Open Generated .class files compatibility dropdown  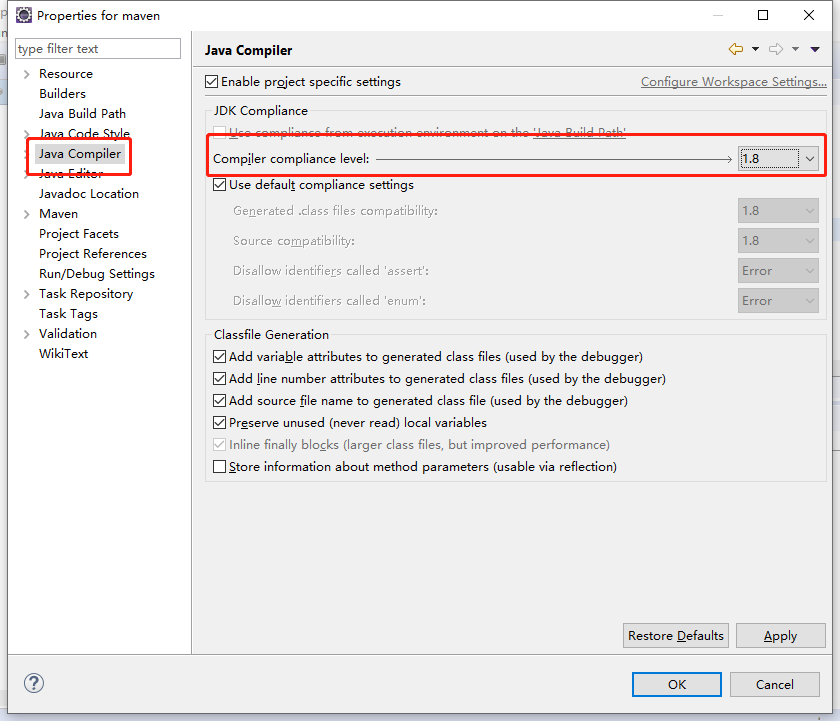[778, 211]
